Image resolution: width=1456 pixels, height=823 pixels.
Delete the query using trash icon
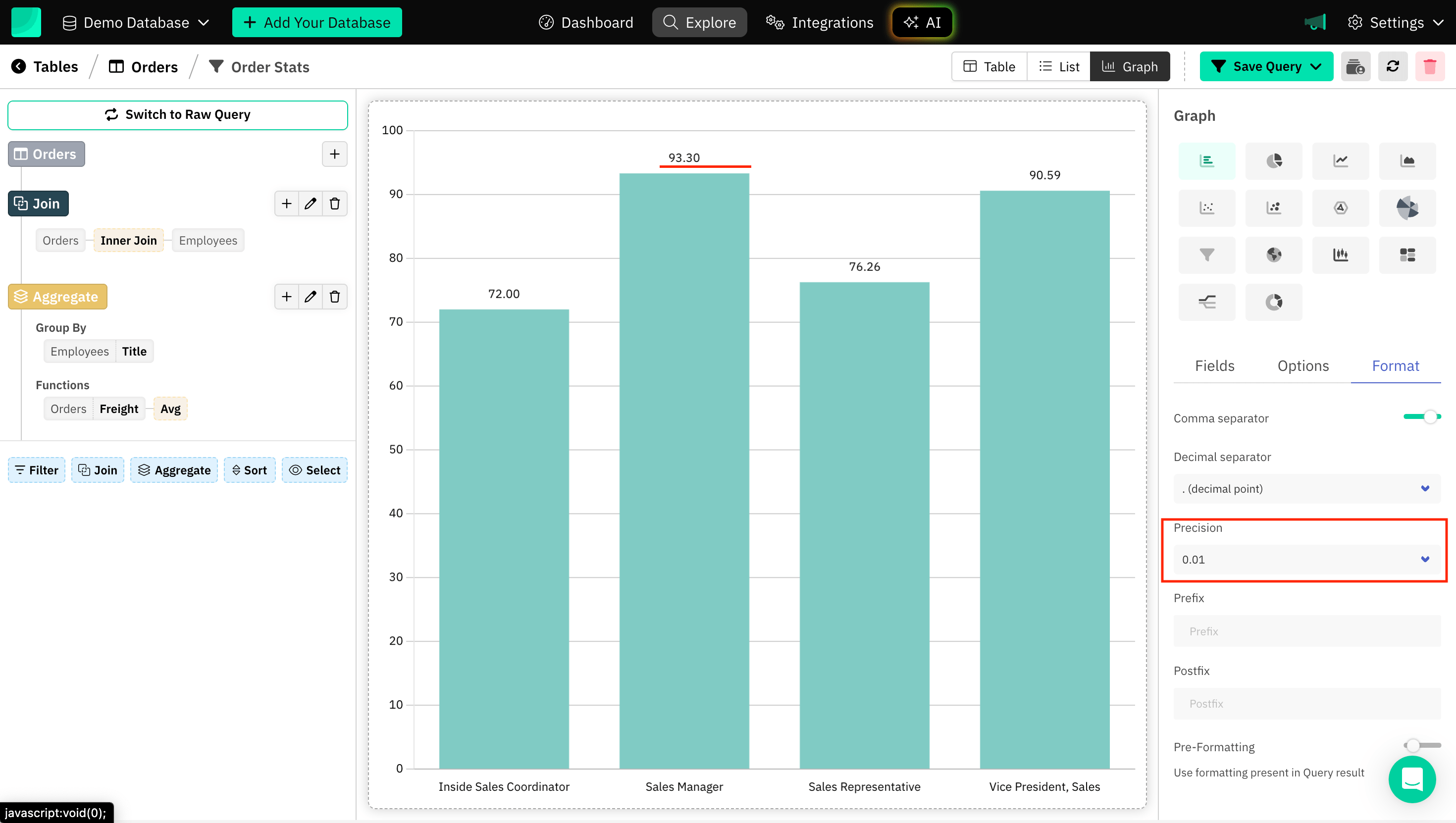1431,66
